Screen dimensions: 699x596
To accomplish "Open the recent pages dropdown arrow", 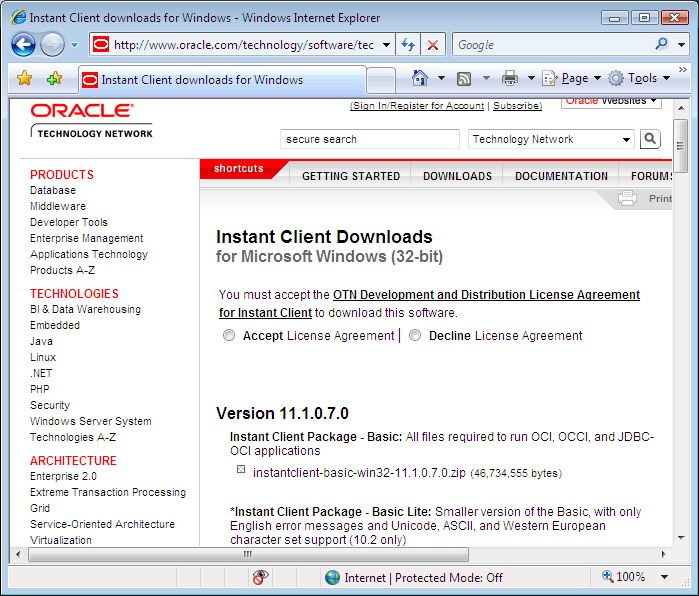I will coord(74,45).
